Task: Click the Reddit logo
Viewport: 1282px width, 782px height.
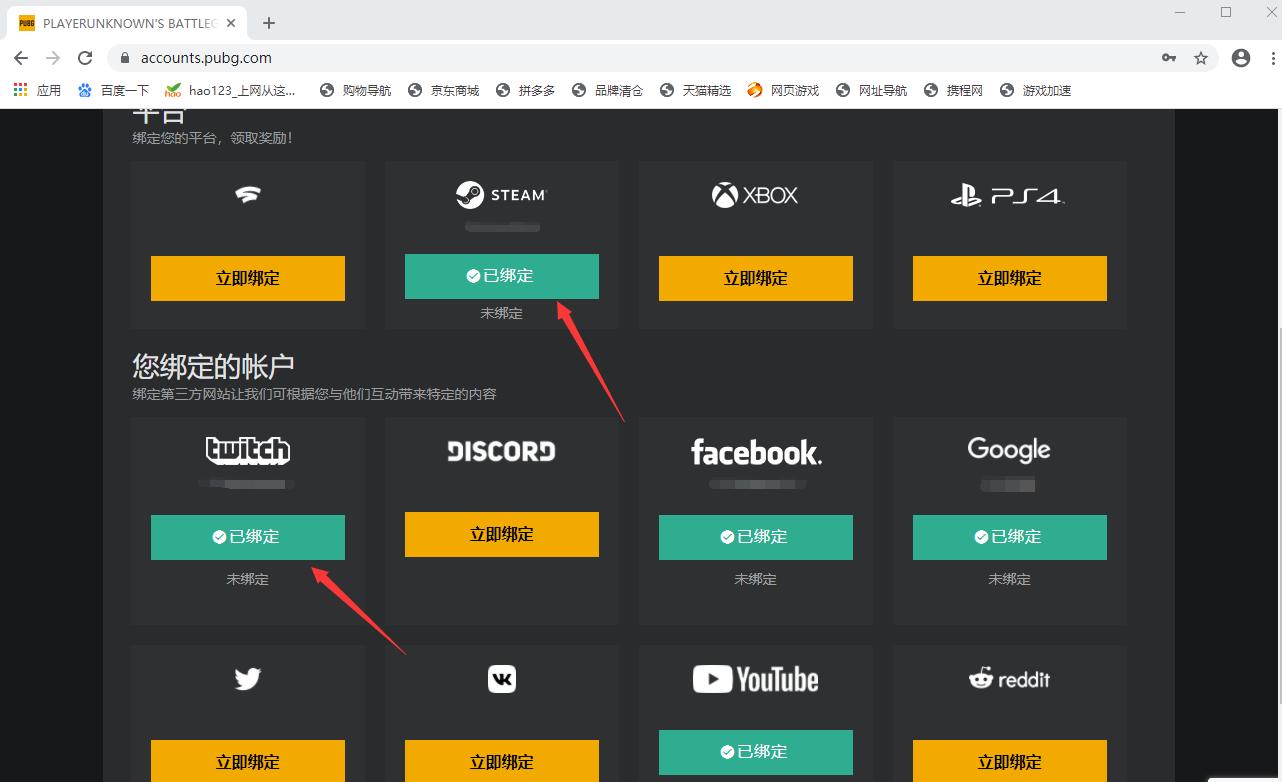Action: point(1009,679)
